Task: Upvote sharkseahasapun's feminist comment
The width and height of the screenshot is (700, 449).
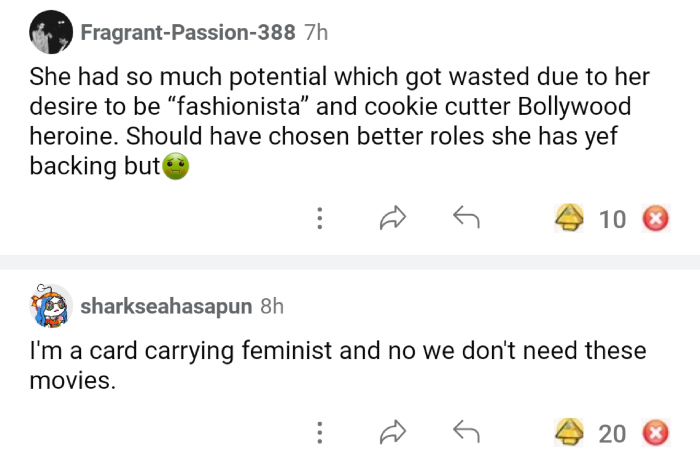Action: [571, 432]
